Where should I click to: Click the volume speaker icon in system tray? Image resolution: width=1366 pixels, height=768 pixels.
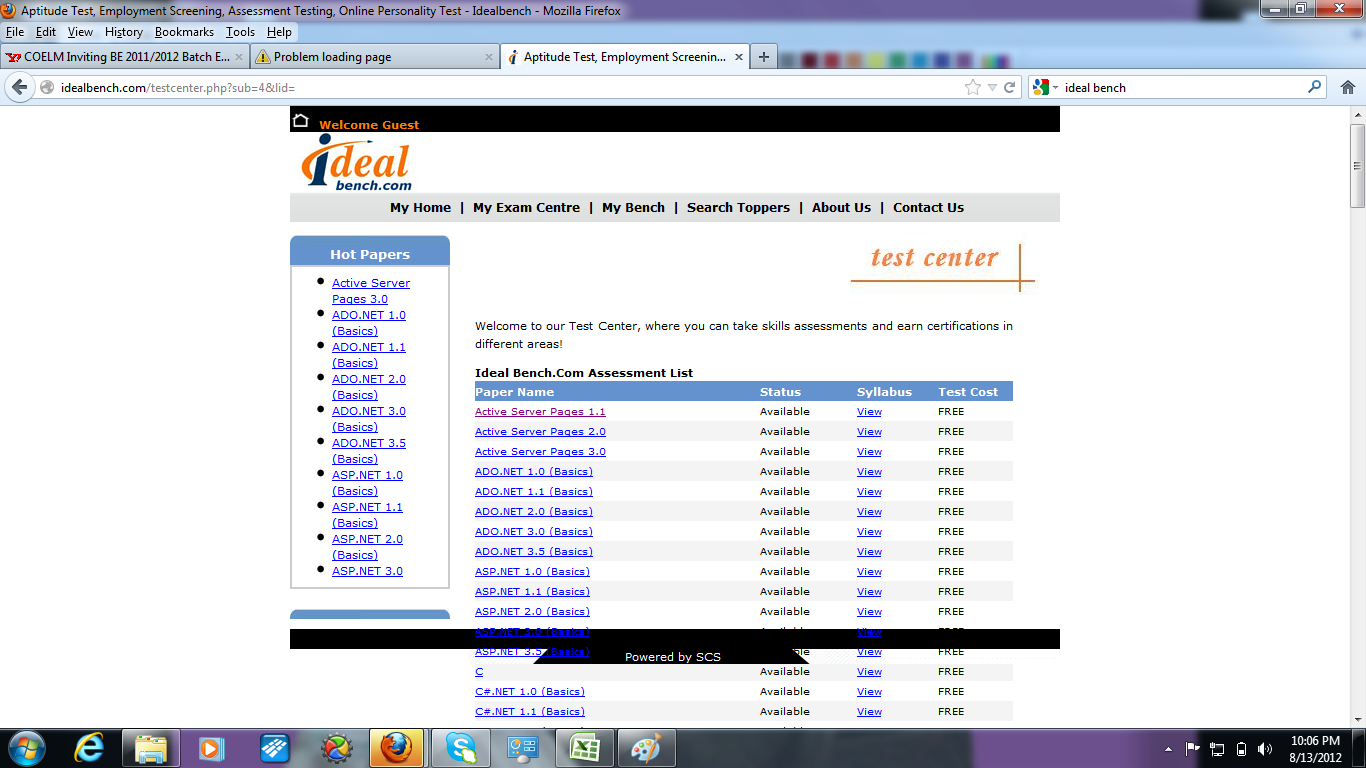pyautogui.click(x=1265, y=749)
